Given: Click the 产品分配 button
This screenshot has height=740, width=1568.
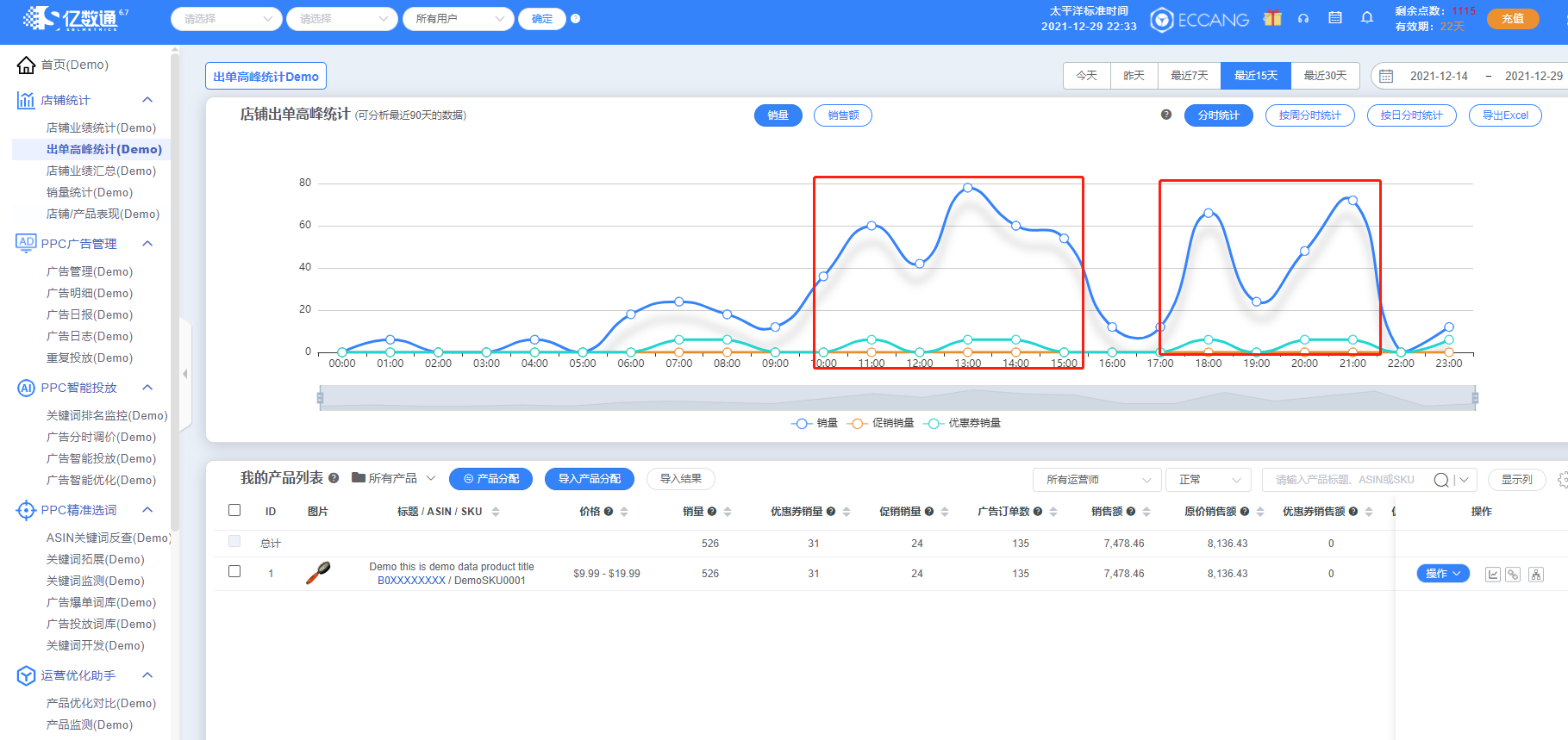Looking at the screenshot, I should [x=491, y=479].
